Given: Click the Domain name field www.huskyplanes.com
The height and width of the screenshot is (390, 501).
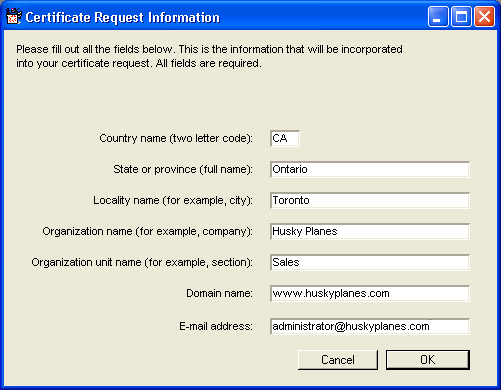Looking at the screenshot, I should pos(370,293).
